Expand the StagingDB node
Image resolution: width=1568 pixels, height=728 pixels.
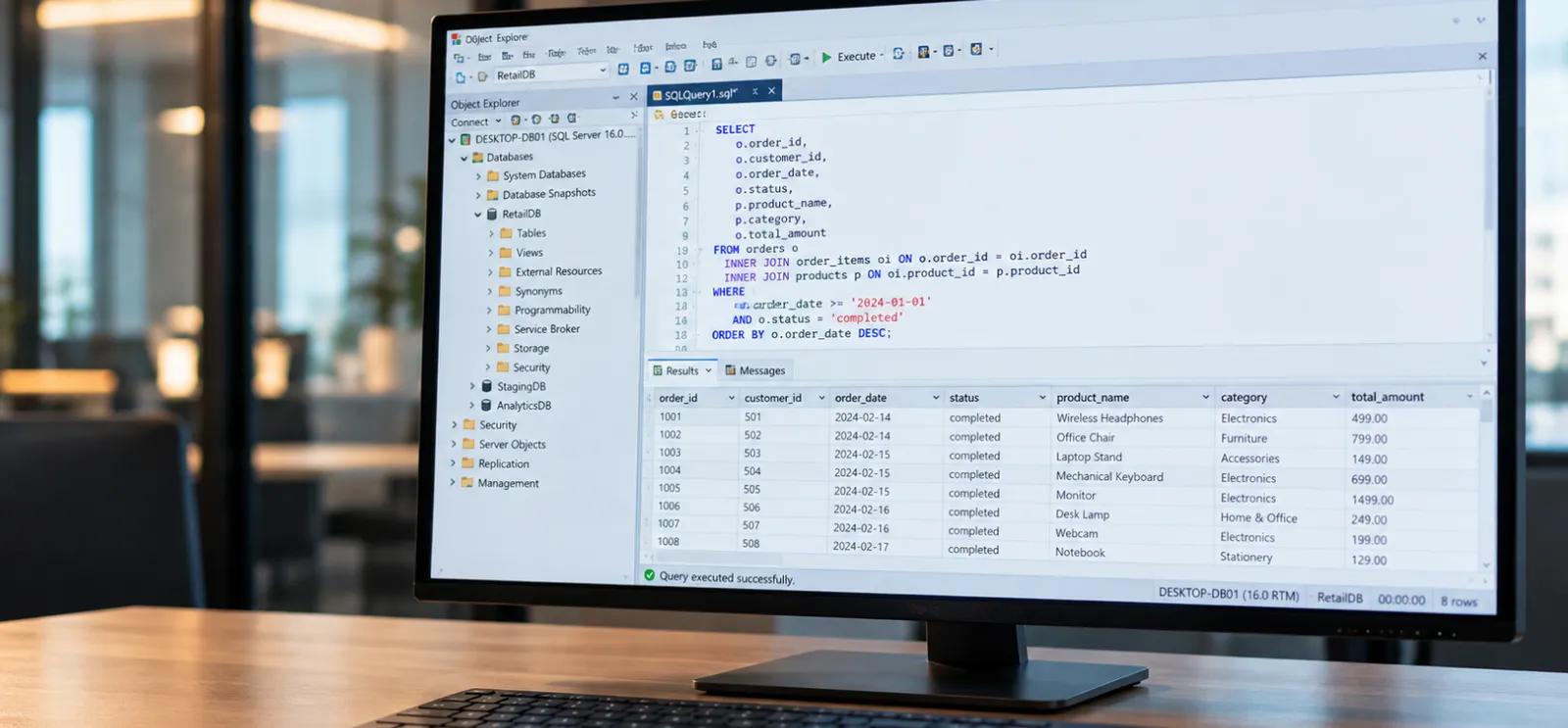point(471,386)
